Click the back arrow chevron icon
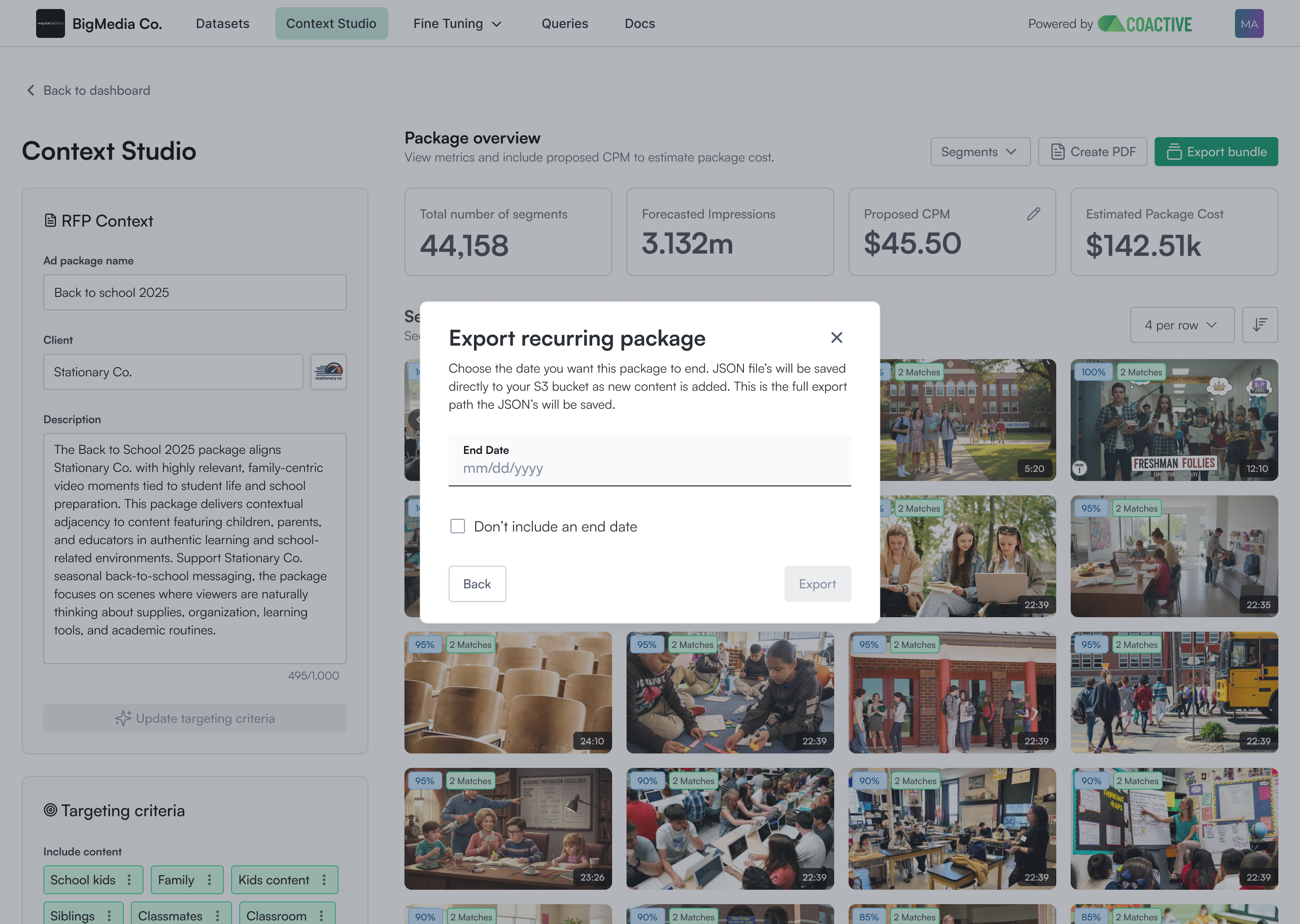 coord(31,91)
